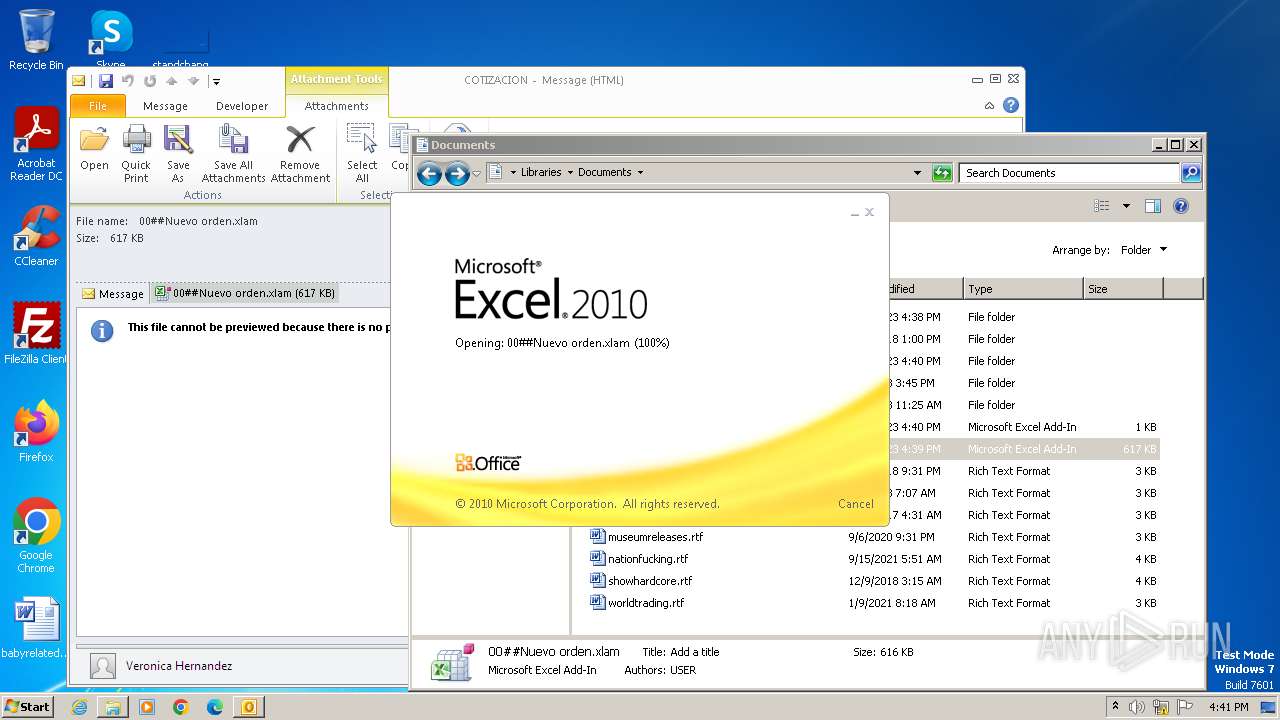Click Remove Attachment in the ribbon
Screen dimensions: 1280x720
(x=300, y=153)
